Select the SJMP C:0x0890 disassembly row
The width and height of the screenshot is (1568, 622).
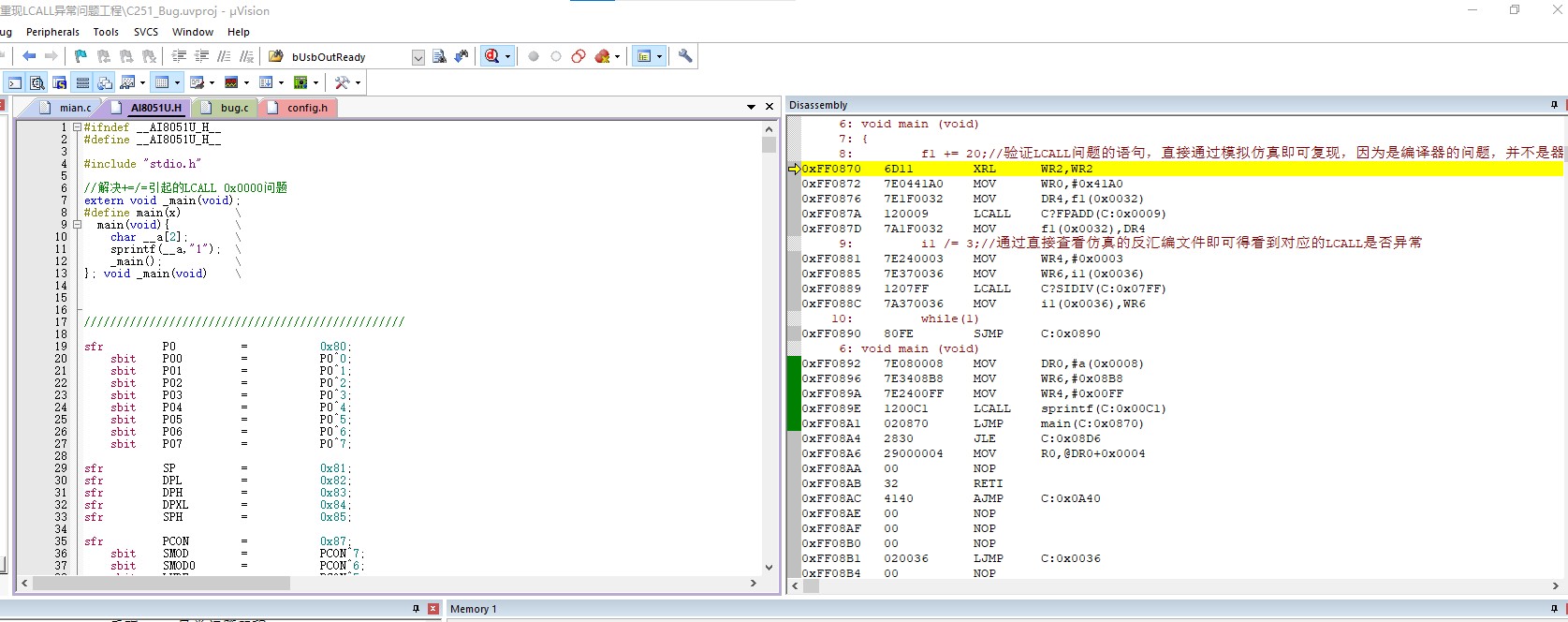tap(1182, 333)
